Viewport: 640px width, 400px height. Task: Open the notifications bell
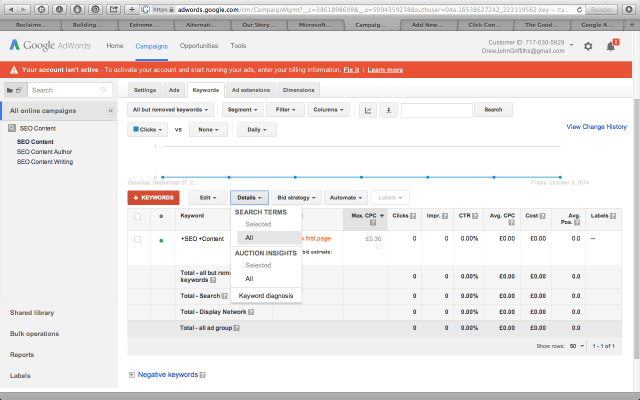click(611, 46)
